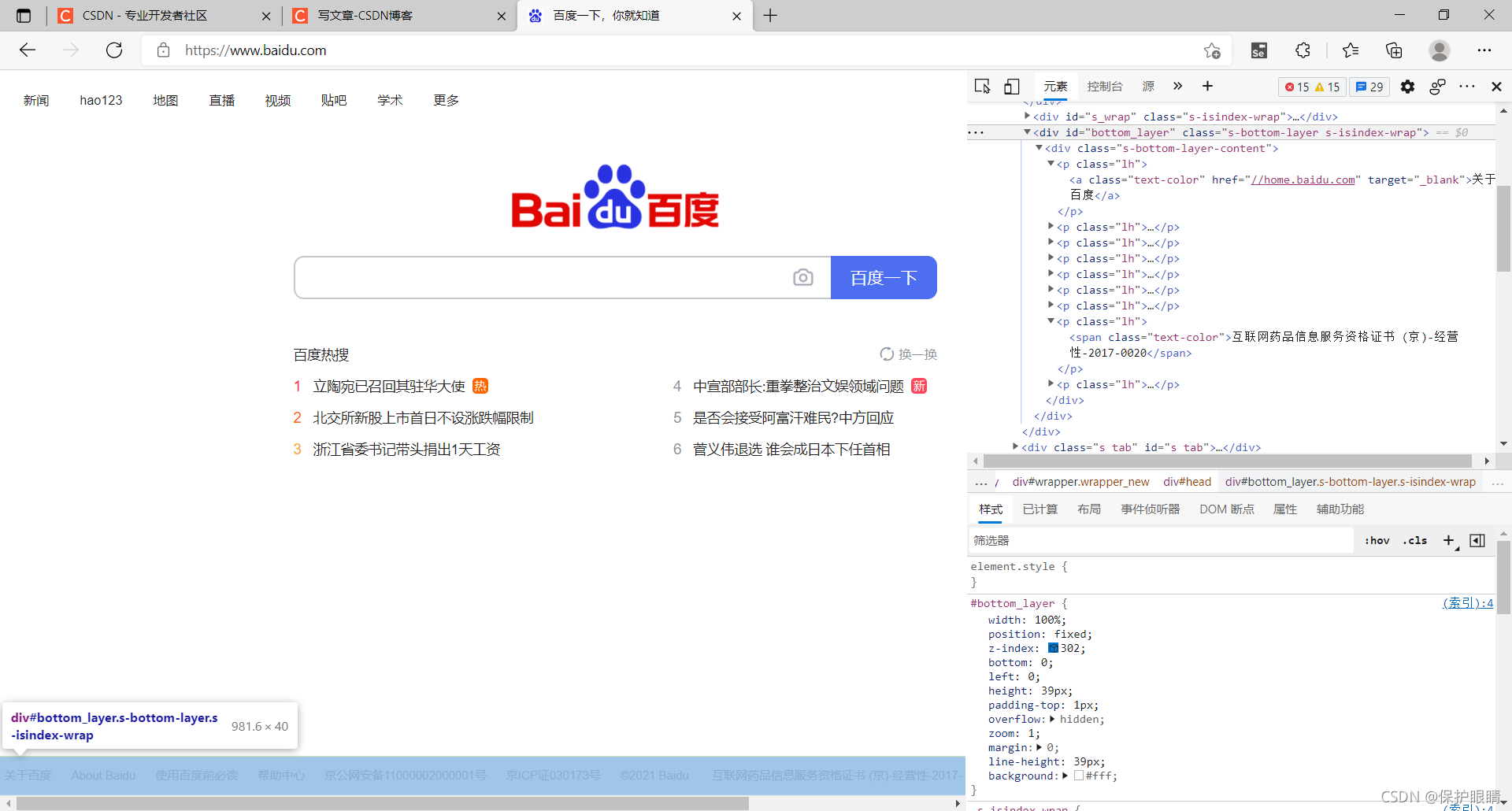Switch to 控制台 Console tab
This screenshot has height=811, width=1512.
click(1105, 87)
